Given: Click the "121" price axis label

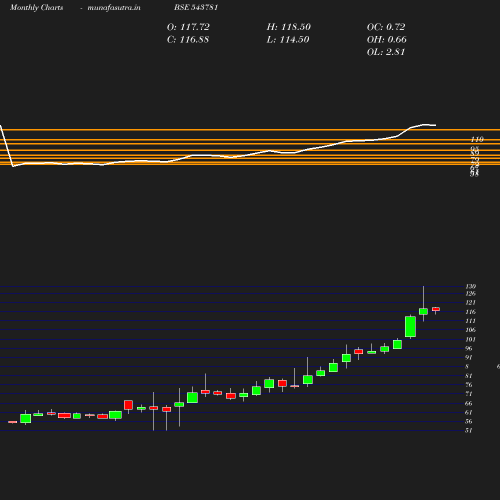Looking at the screenshot, I should 471,303.
